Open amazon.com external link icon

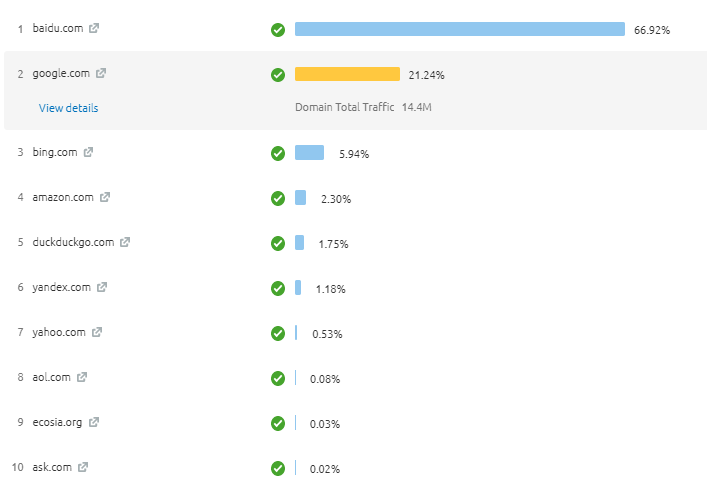105,197
